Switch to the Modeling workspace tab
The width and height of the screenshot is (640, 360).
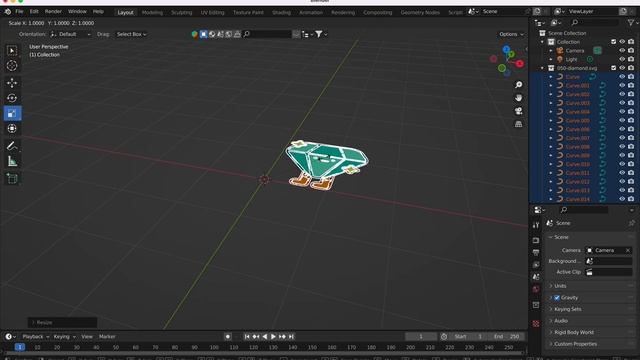pyautogui.click(x=152, y=13)
